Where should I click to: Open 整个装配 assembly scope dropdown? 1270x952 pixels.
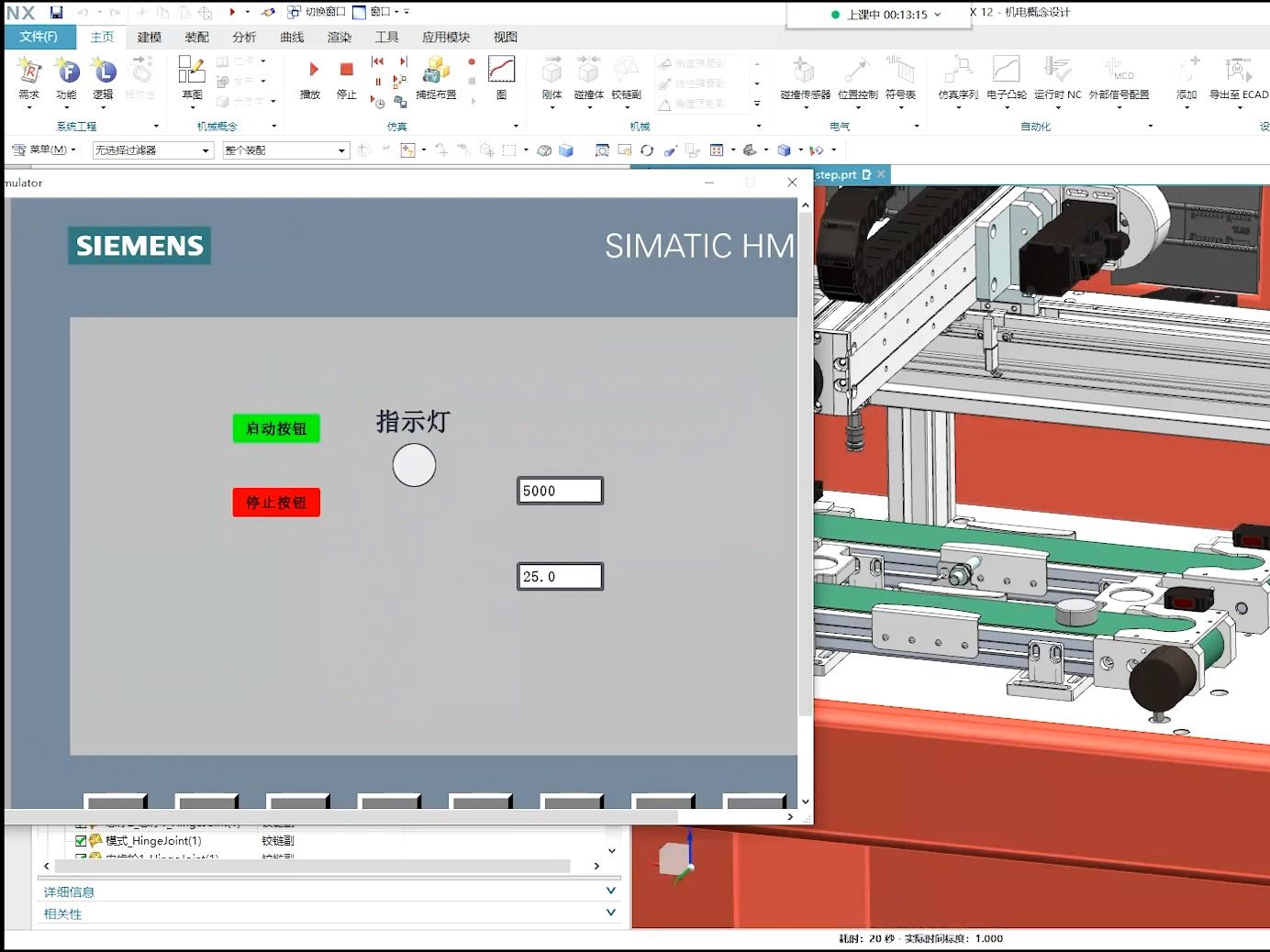[286, 150]
